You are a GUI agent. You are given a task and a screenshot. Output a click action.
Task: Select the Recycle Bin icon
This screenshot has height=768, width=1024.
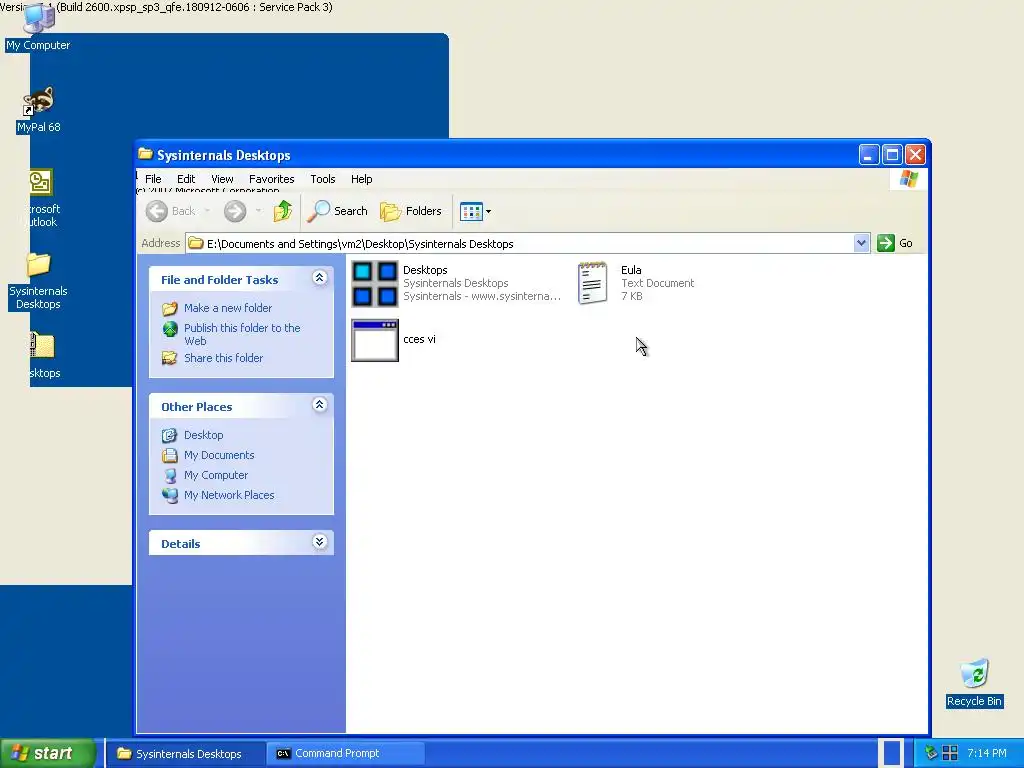pyautogui.click(x=974, y=683)
